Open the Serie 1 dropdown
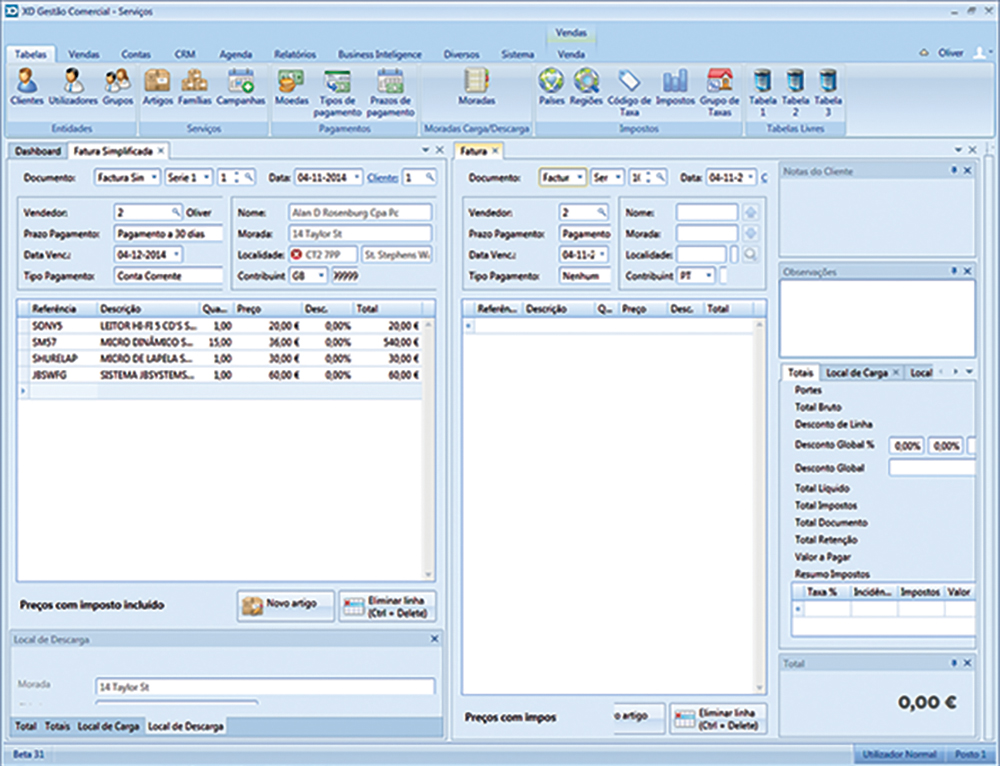Screen dimensions: 1000x766 click(x=206, y=177)
